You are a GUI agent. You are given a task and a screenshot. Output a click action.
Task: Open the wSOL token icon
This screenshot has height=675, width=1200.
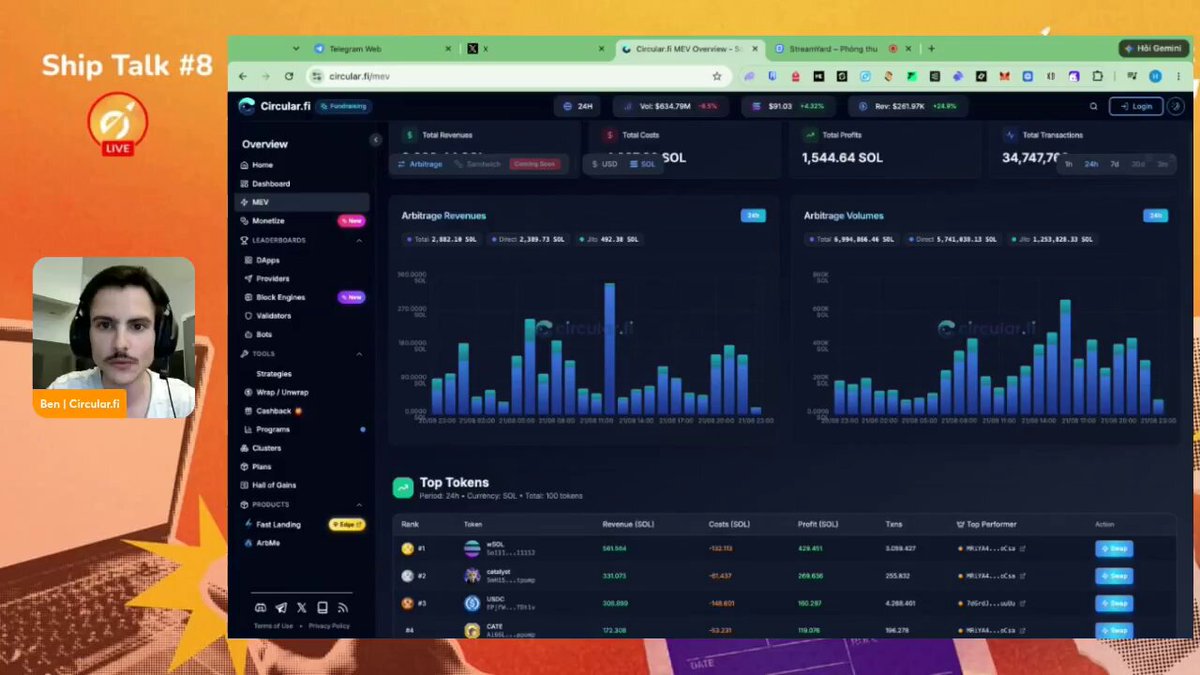tap(472, 548)
